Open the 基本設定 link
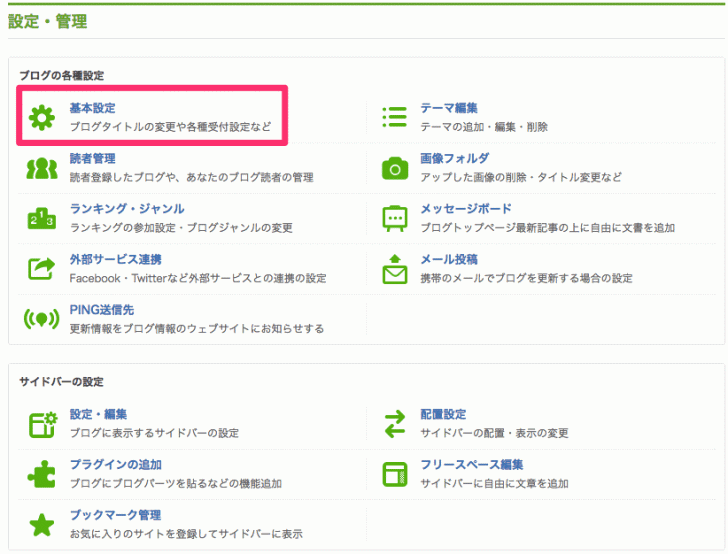The image size is (728, 554). pyautogui.click(x=94, y=108)
